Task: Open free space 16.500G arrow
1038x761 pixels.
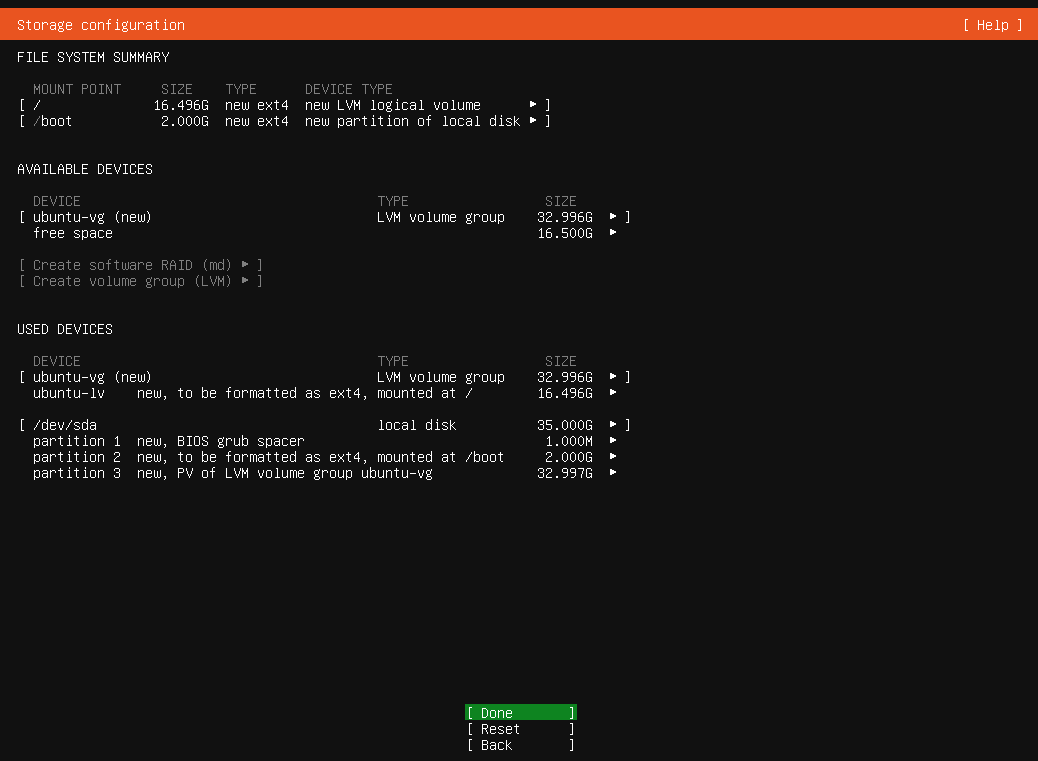Action: (613, 233)
